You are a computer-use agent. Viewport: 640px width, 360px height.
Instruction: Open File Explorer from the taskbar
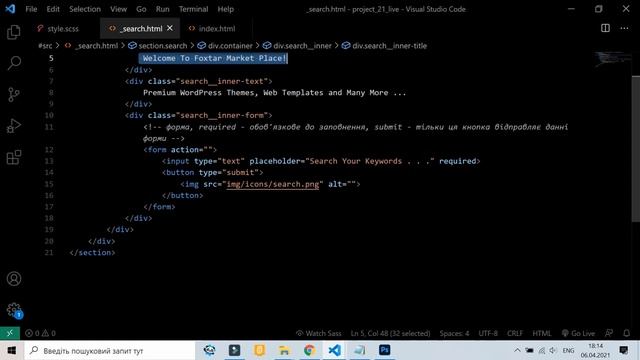click(284, 350)
